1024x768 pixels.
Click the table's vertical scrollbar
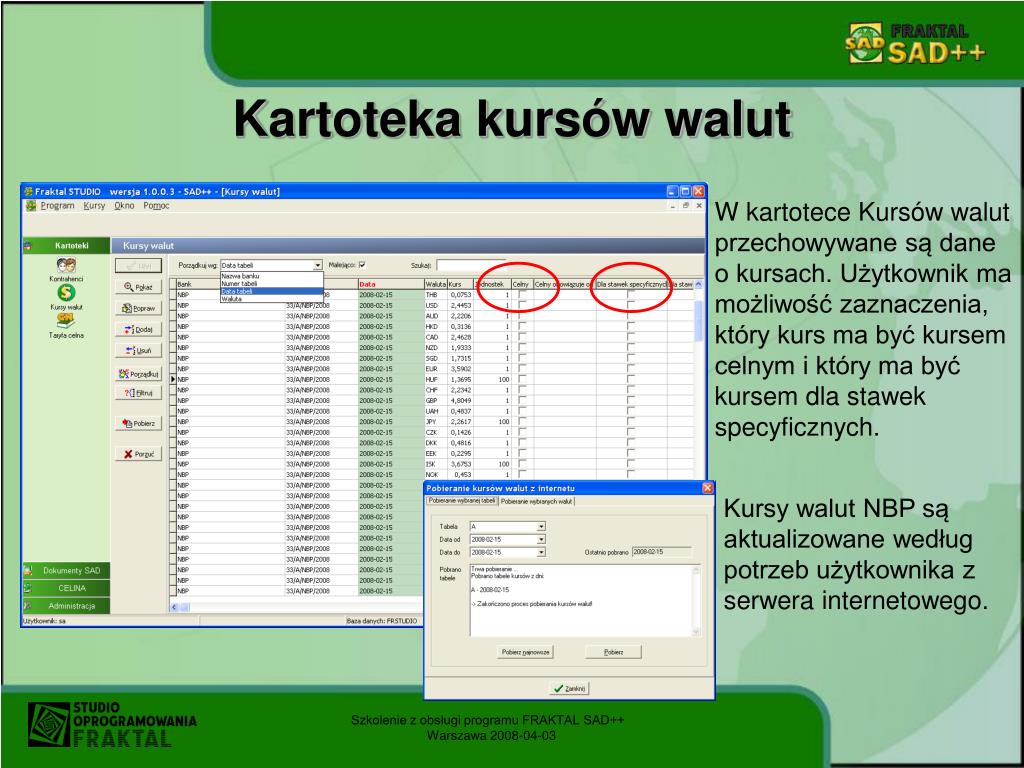click(698, 320)
